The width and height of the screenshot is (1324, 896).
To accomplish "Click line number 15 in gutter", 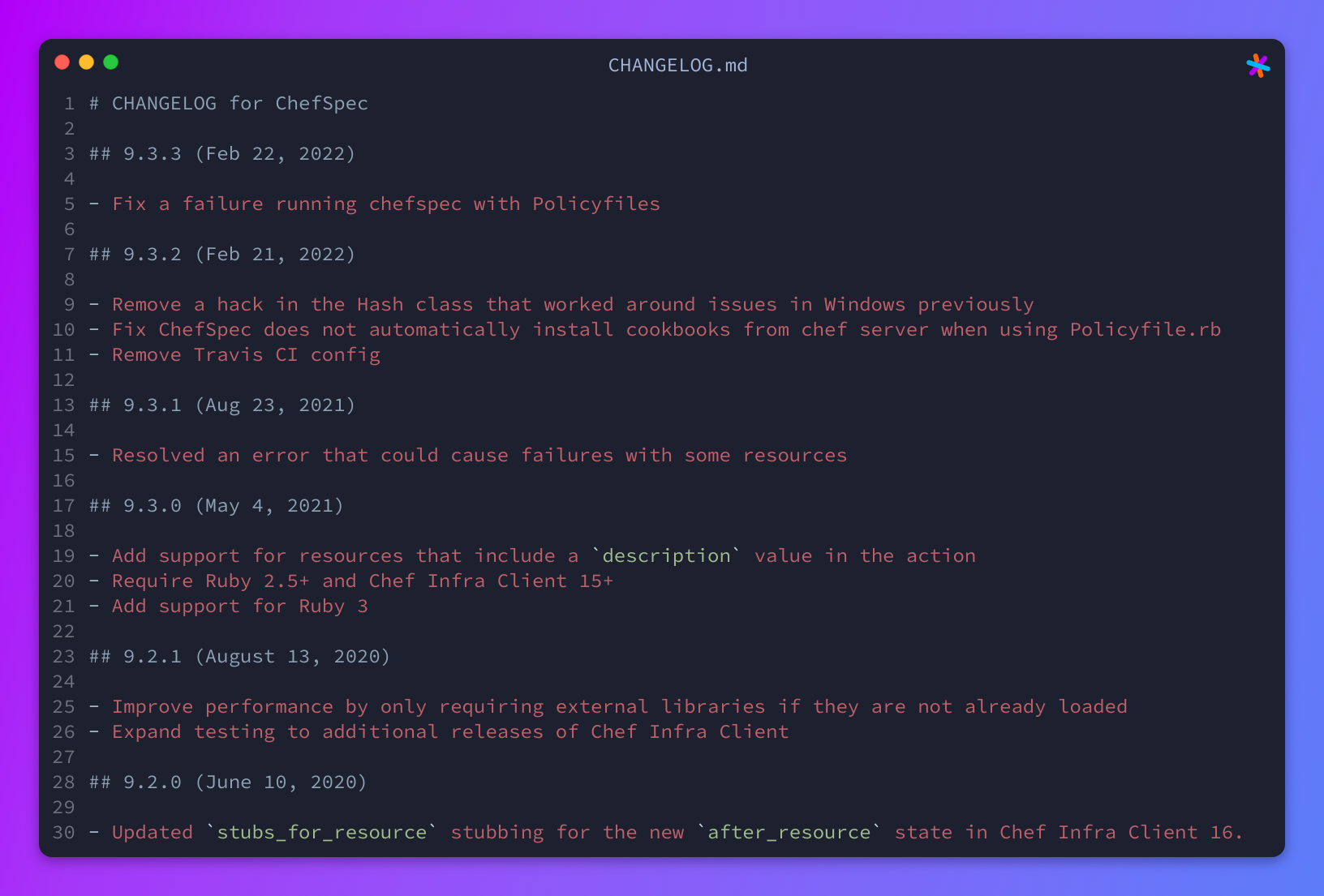I will click(x=64, y=456).
